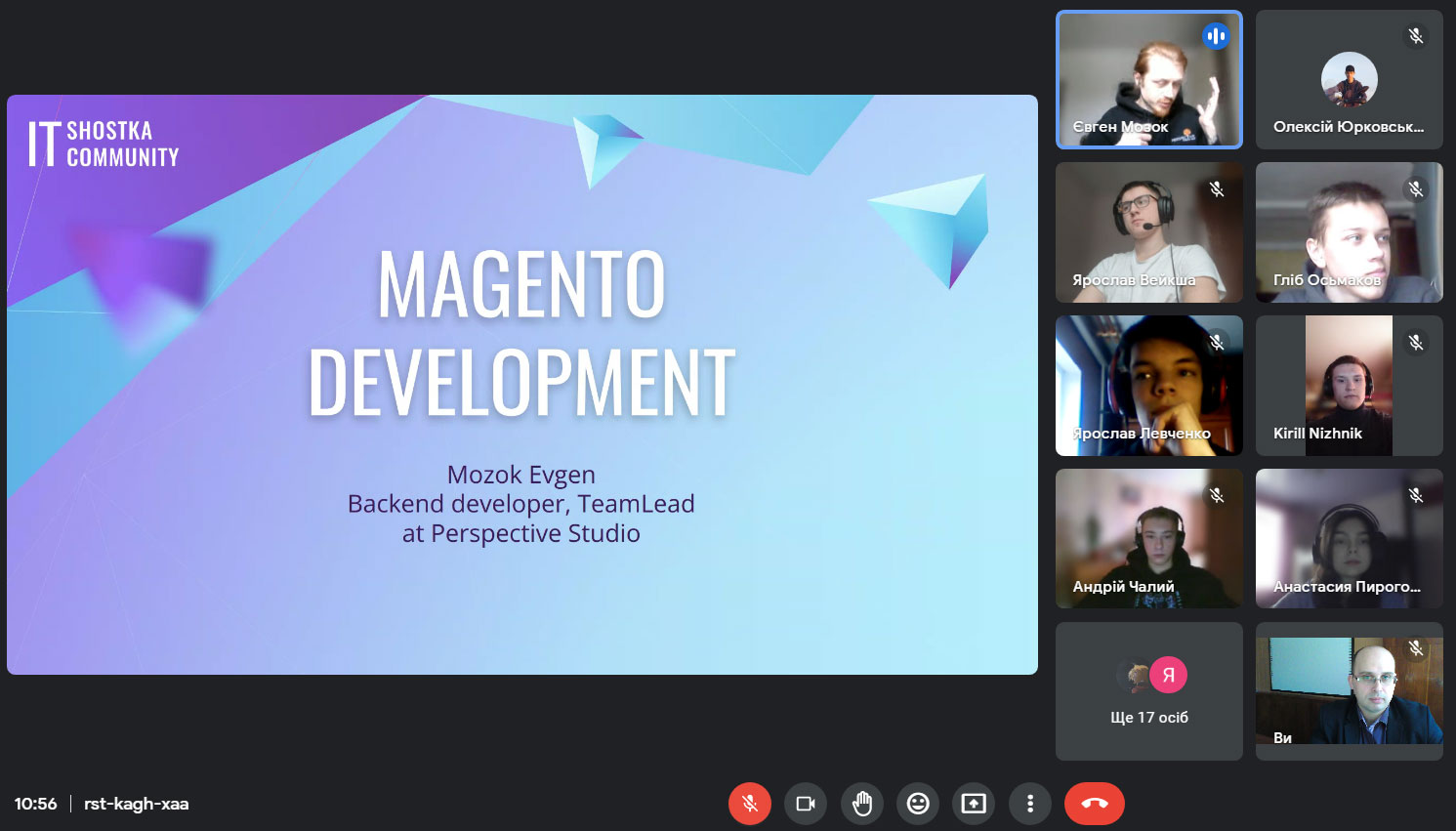This screenshot has height=831, width=1456.
Task: Click the IT Shostka Community logo on the slide
Action: point(104,144)
